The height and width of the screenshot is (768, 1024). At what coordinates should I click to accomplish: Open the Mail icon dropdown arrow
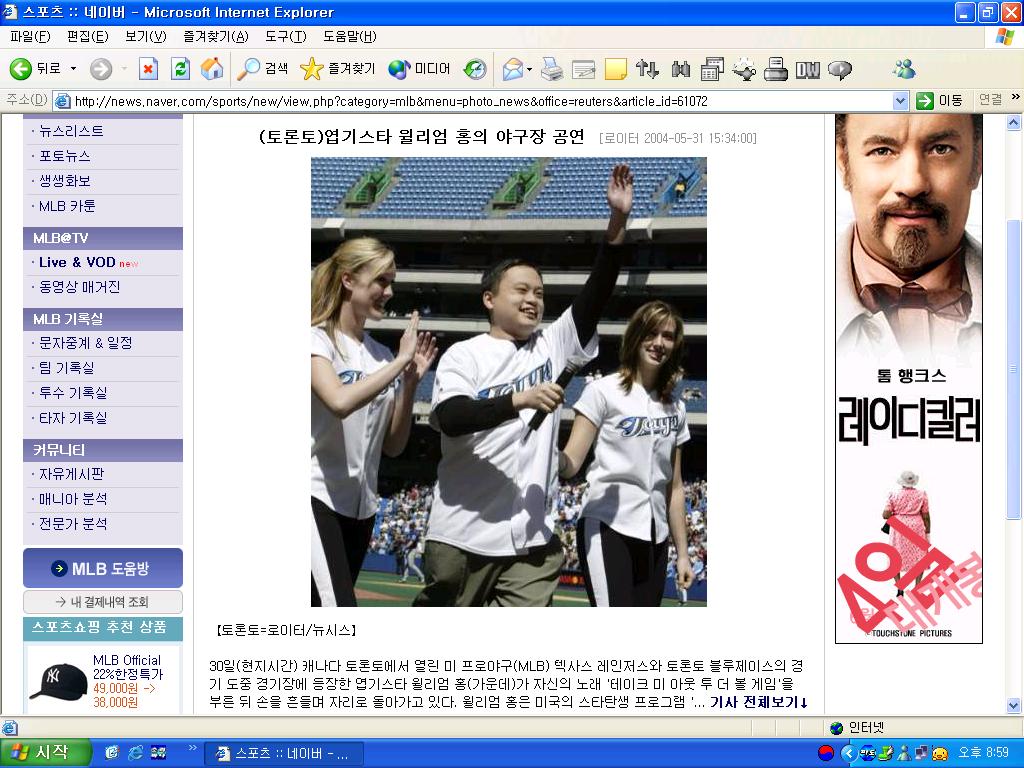(x=530, y=69)
